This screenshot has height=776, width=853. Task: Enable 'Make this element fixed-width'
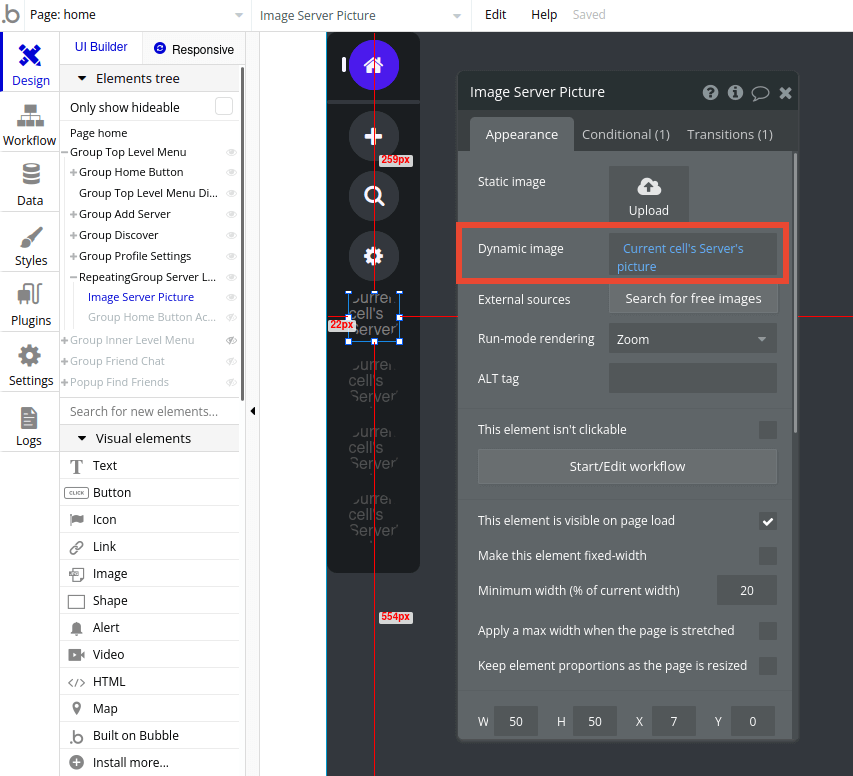[x=767, y=555]
